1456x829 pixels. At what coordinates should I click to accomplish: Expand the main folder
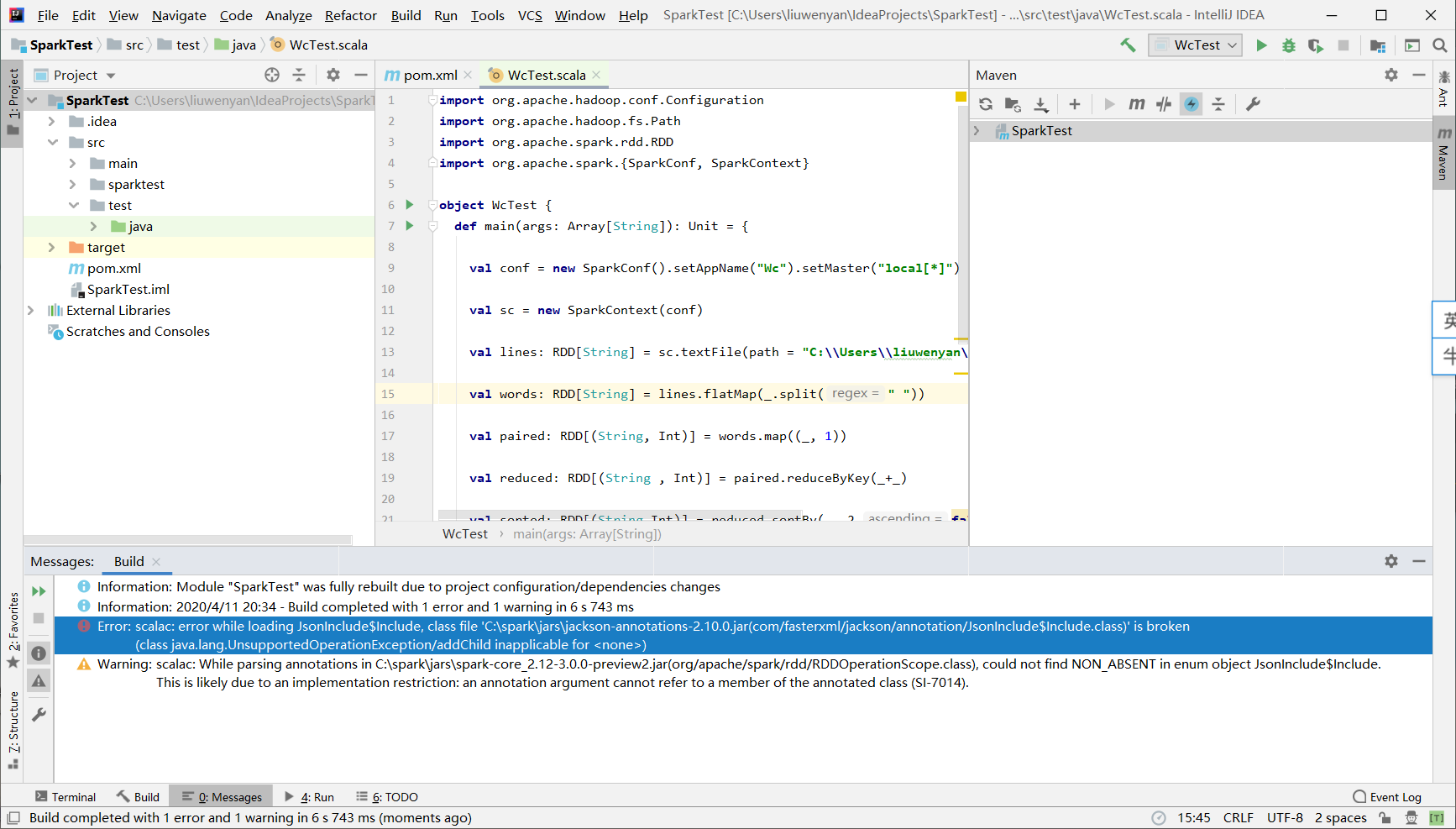click(x=73, y=163)
